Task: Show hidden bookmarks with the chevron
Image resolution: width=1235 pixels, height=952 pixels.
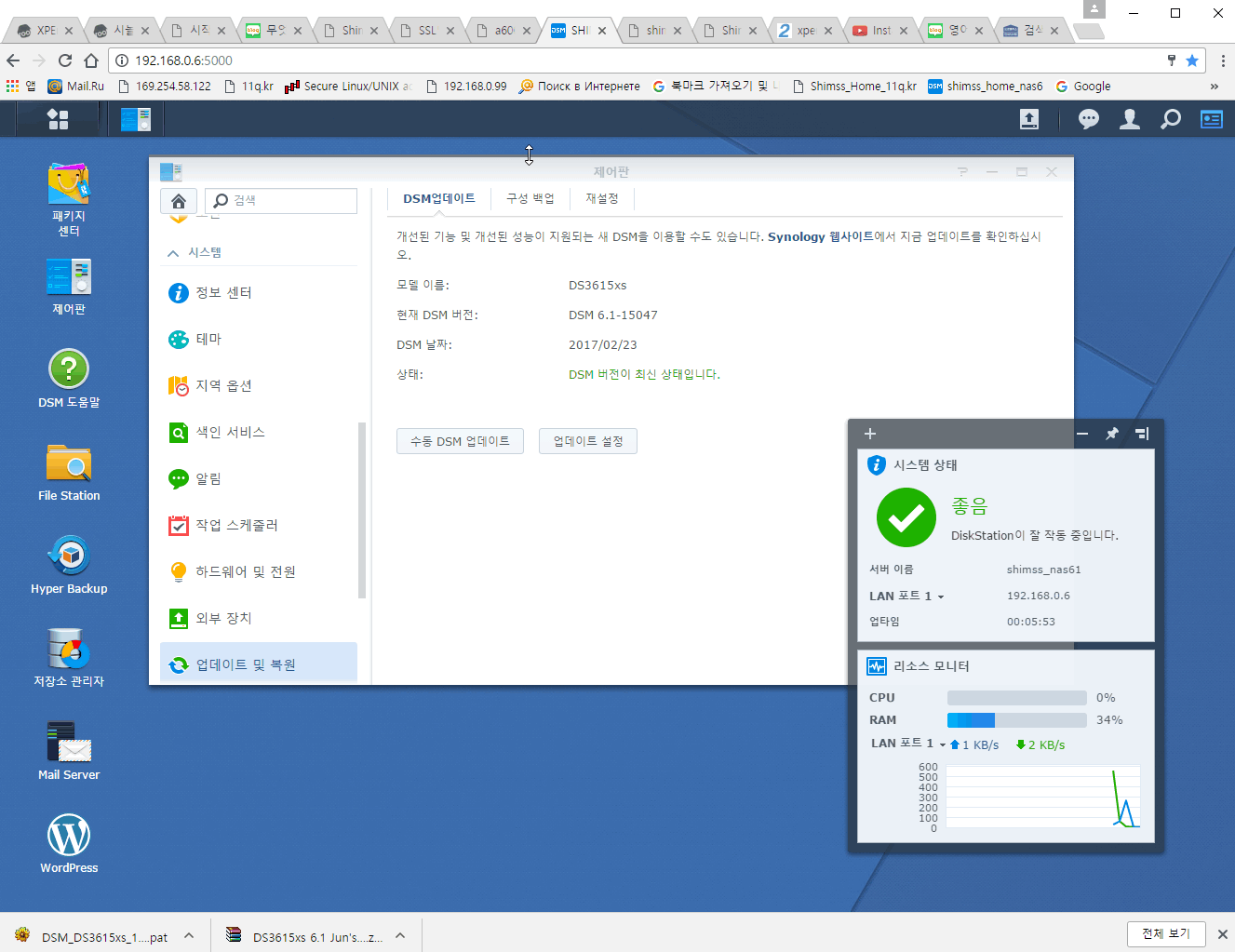Action: 1214,87
